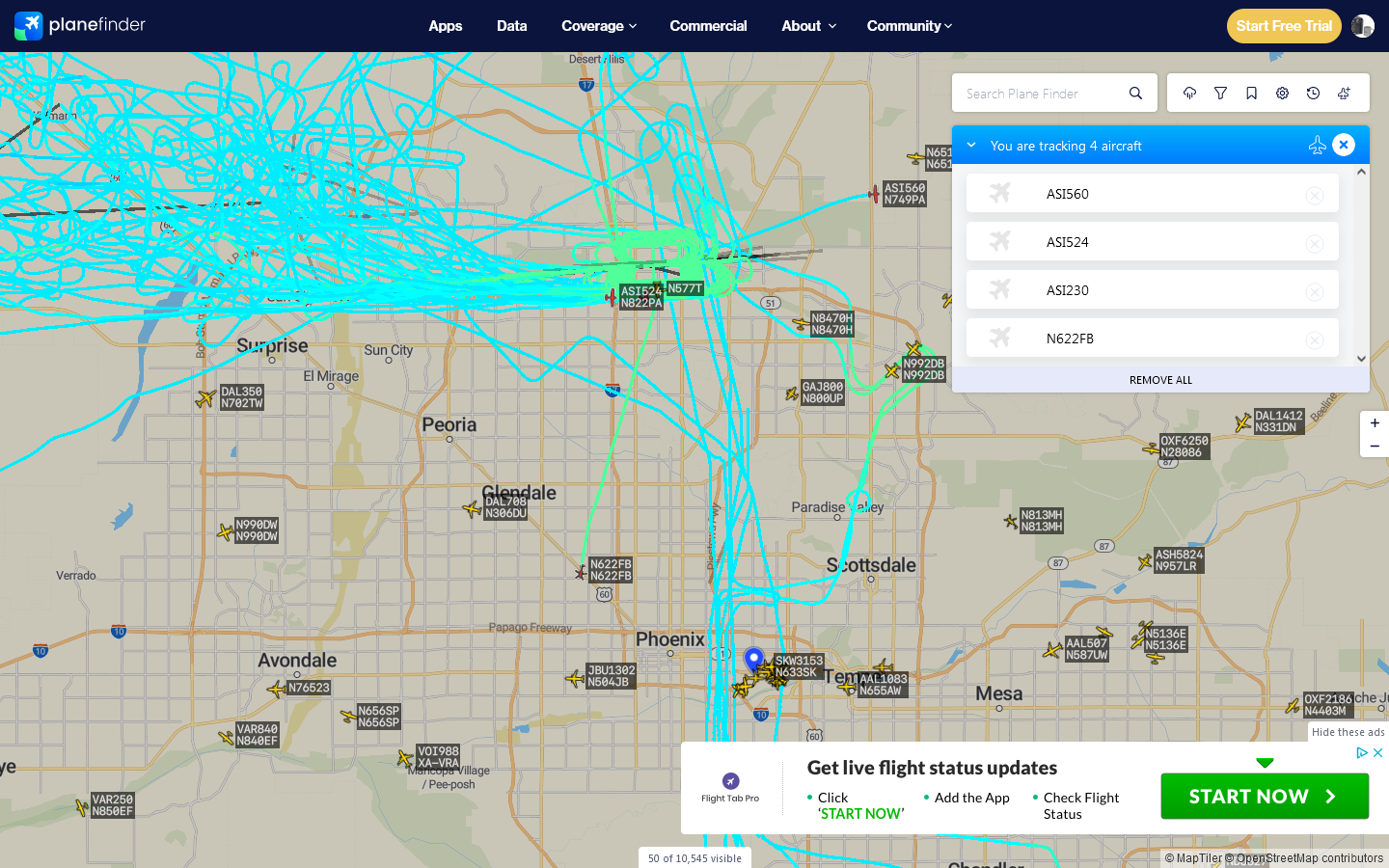Select the DAL708 aircraft on the map
This screenshot has width=1389, height=868.
(x=472, y=508)
